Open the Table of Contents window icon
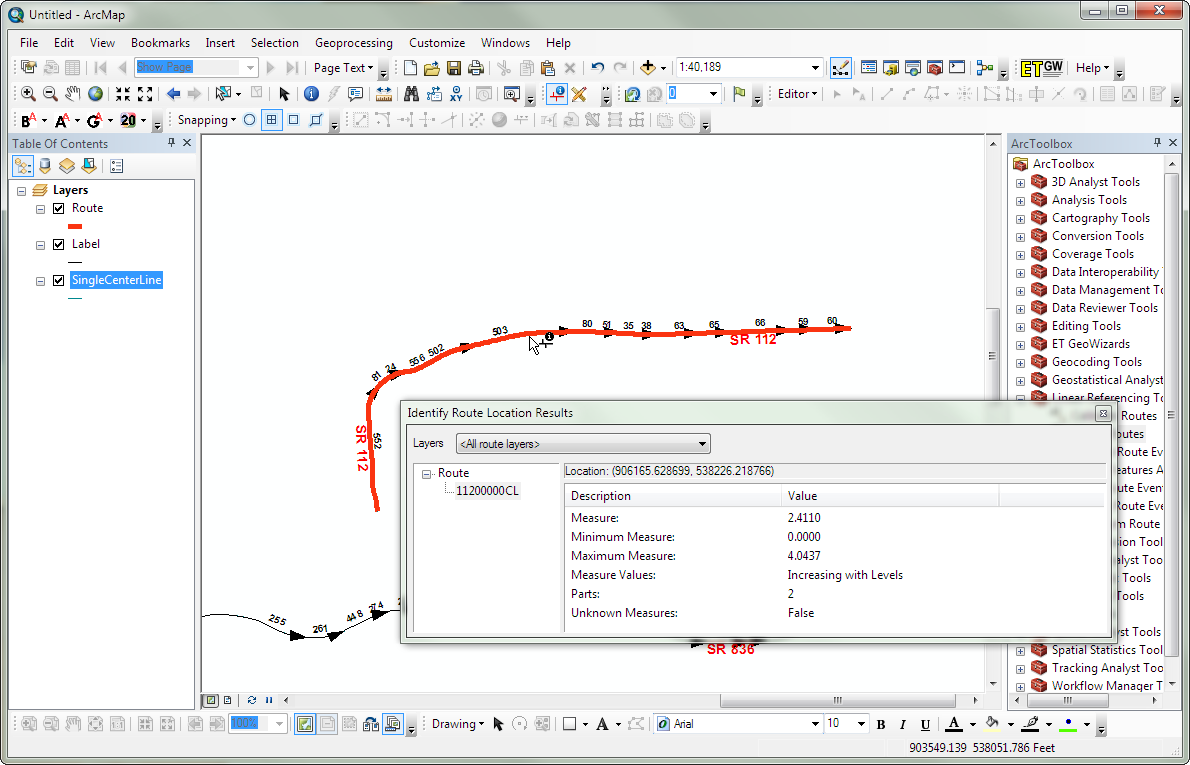Screen dimensions: 1190x765 click(869, 68)
